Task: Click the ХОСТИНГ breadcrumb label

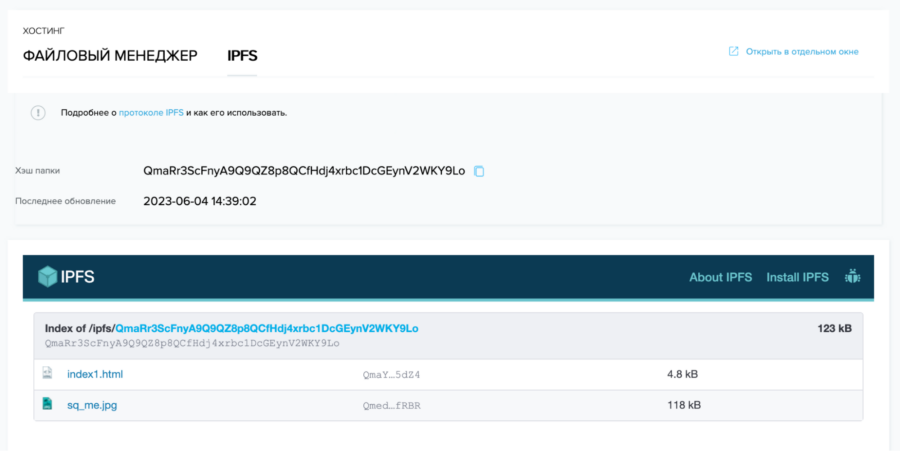Action: 44,31
